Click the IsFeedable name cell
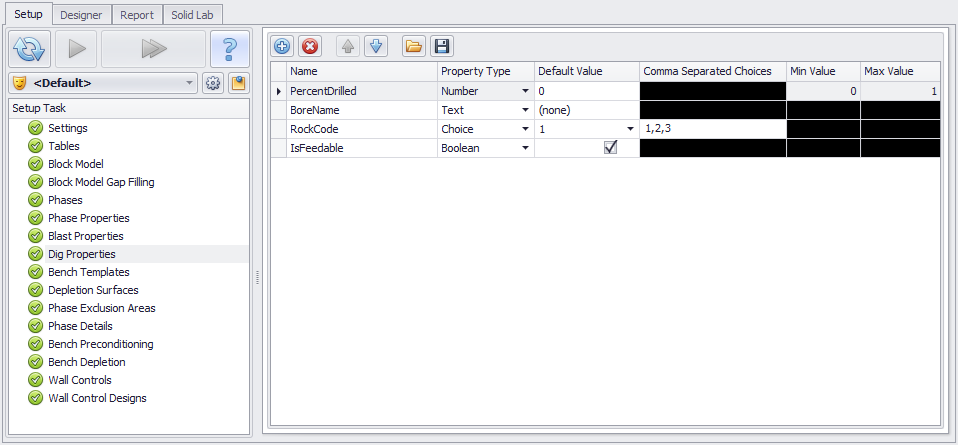The image size is (959, 445). (362, 148)
